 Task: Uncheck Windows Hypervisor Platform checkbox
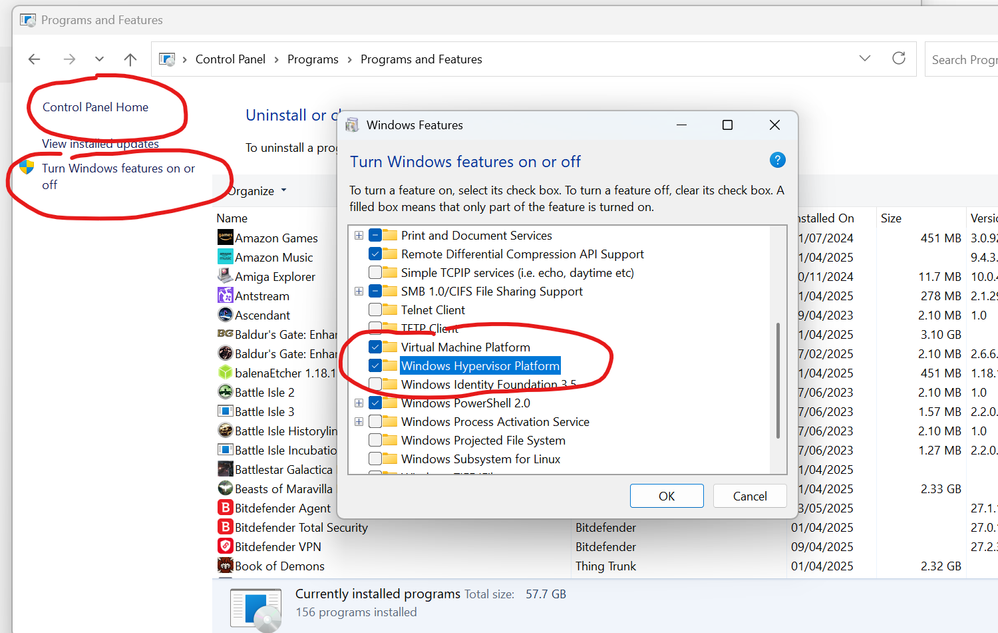pos(375,366)
